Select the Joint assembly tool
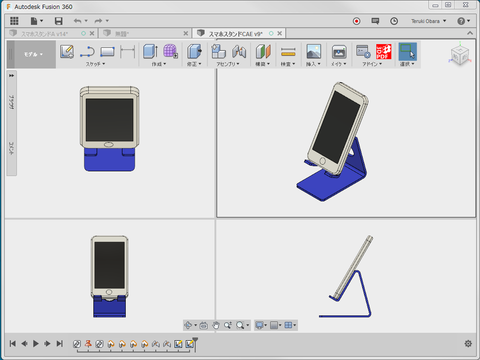The height and width of the screenshot is (360, 480). 239,51
